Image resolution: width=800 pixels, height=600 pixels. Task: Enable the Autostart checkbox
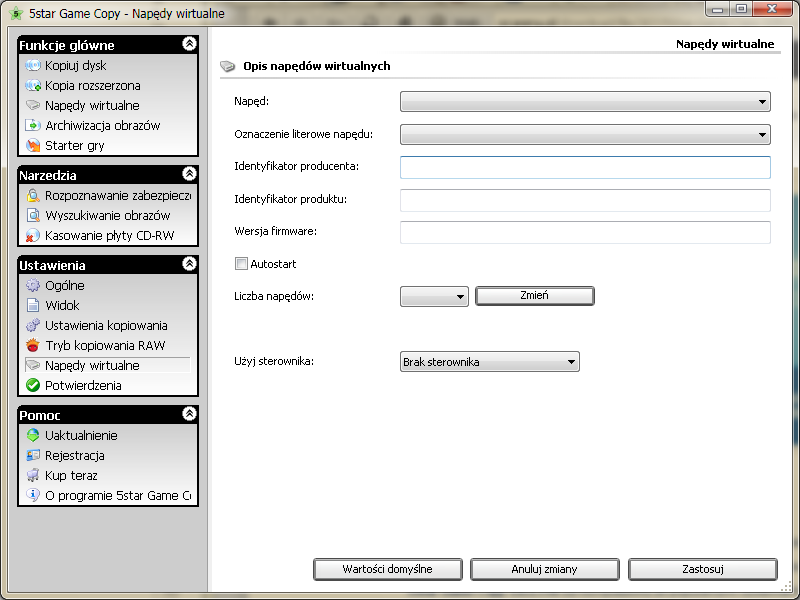coord(241,263)
